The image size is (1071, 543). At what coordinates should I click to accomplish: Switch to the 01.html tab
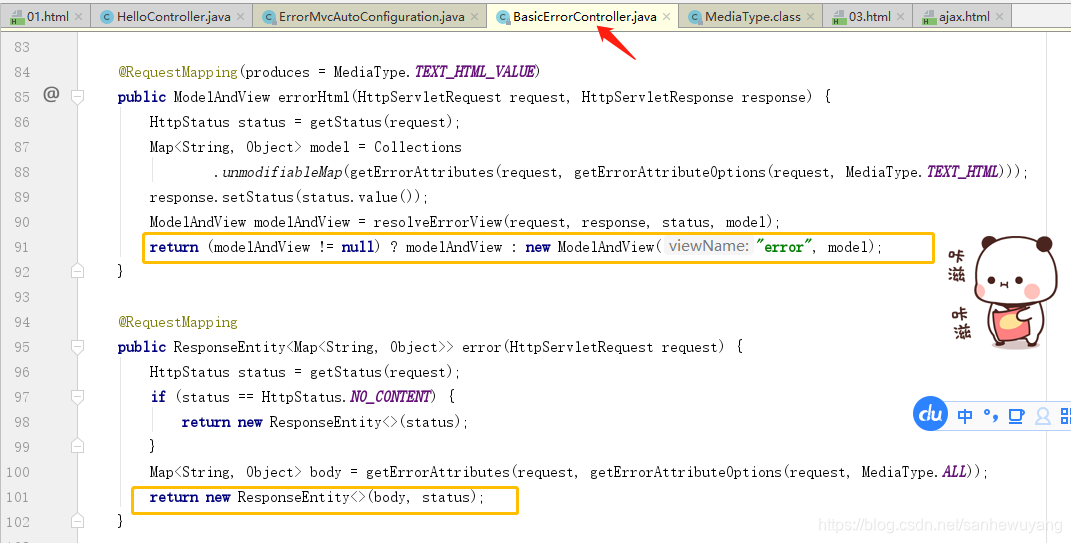[45, 16]
